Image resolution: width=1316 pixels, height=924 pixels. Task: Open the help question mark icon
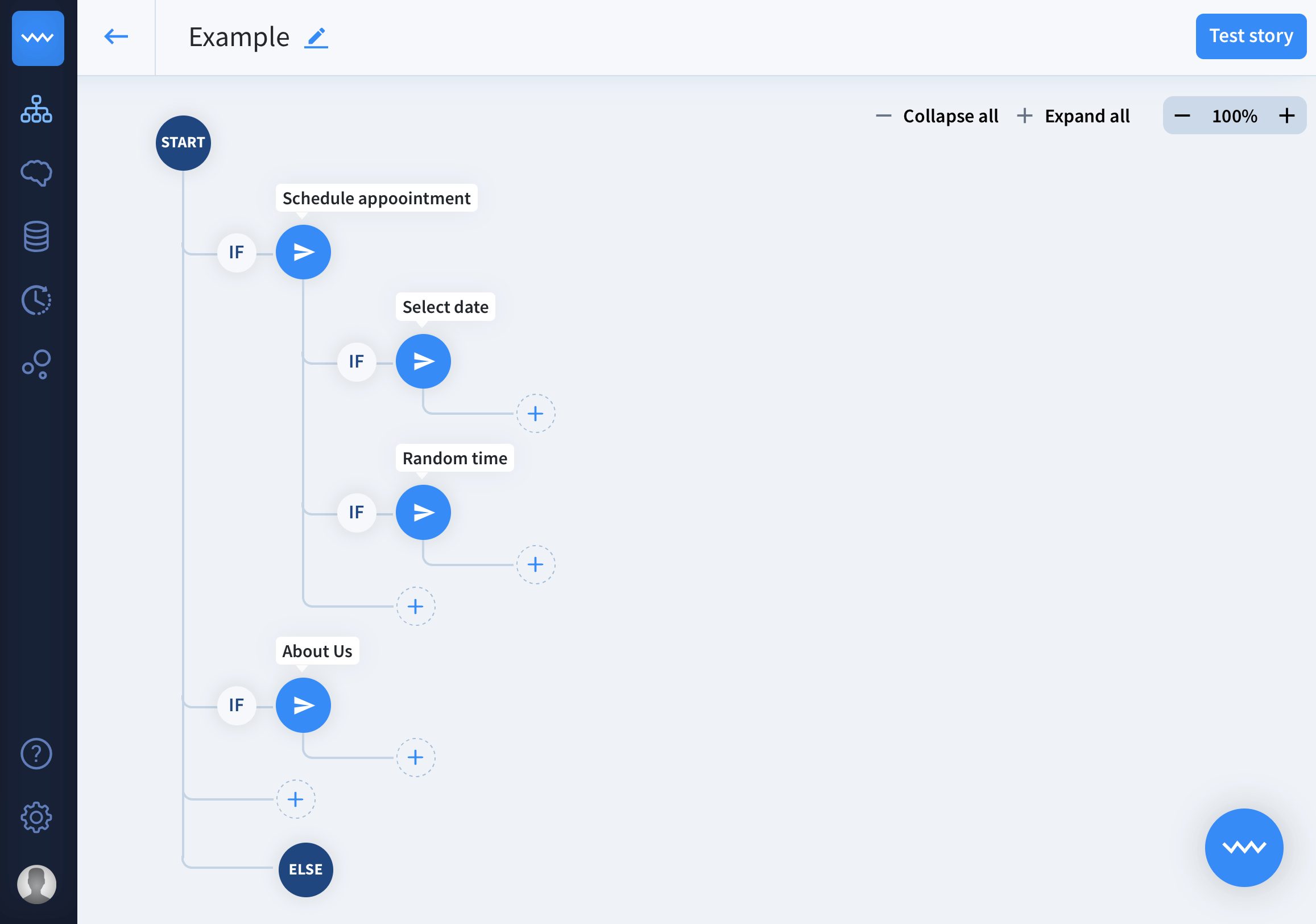click(x=36, y=753)
